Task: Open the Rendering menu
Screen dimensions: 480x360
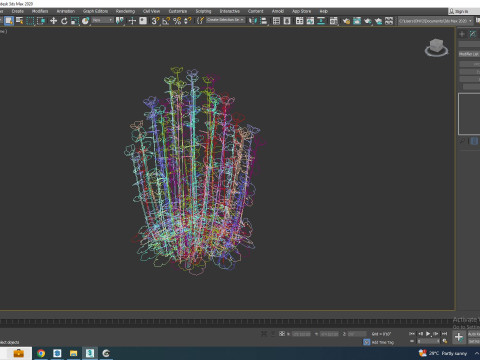Action: tap(125, 11)
